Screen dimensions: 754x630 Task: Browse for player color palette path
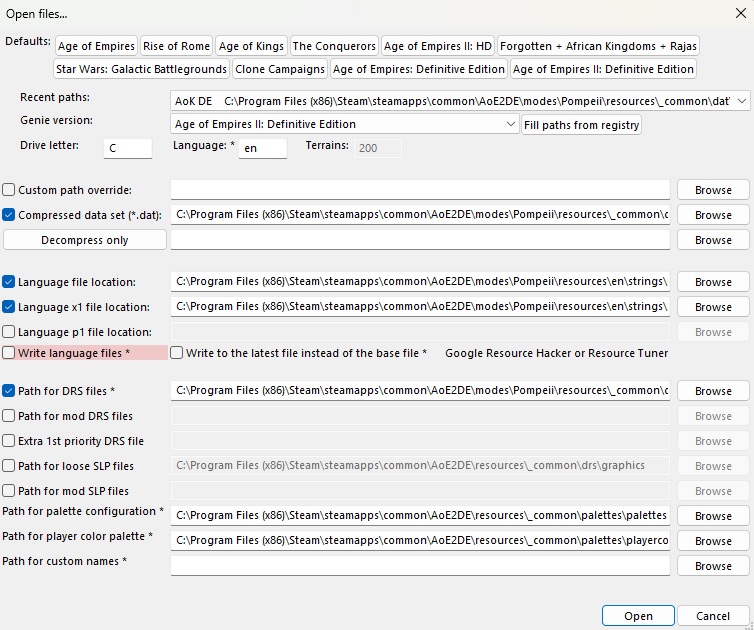tap(713, 541)
